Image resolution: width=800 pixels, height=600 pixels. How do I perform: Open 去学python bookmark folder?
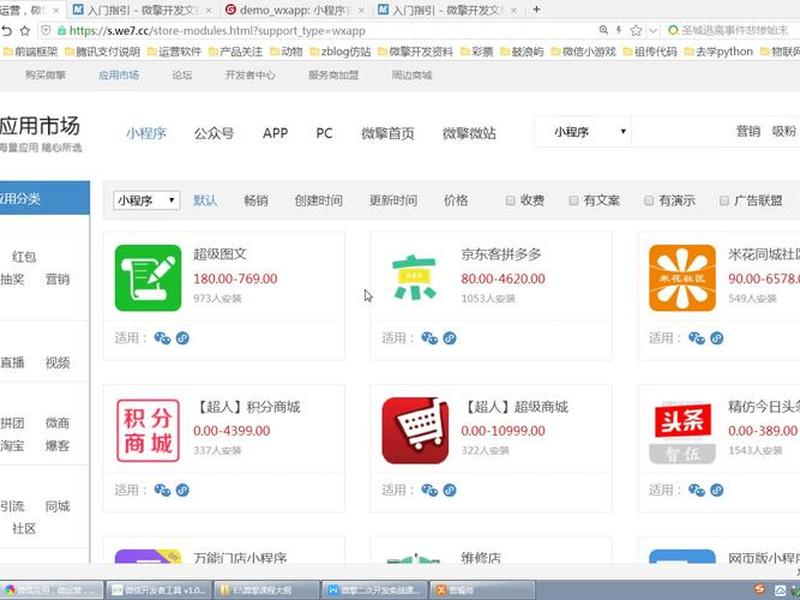[x=719, y=52]
